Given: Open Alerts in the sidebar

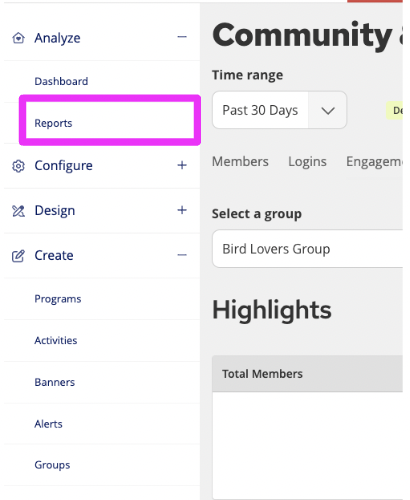Looking at the screenshot, I should pyautogui.click(x=49, y=424).
